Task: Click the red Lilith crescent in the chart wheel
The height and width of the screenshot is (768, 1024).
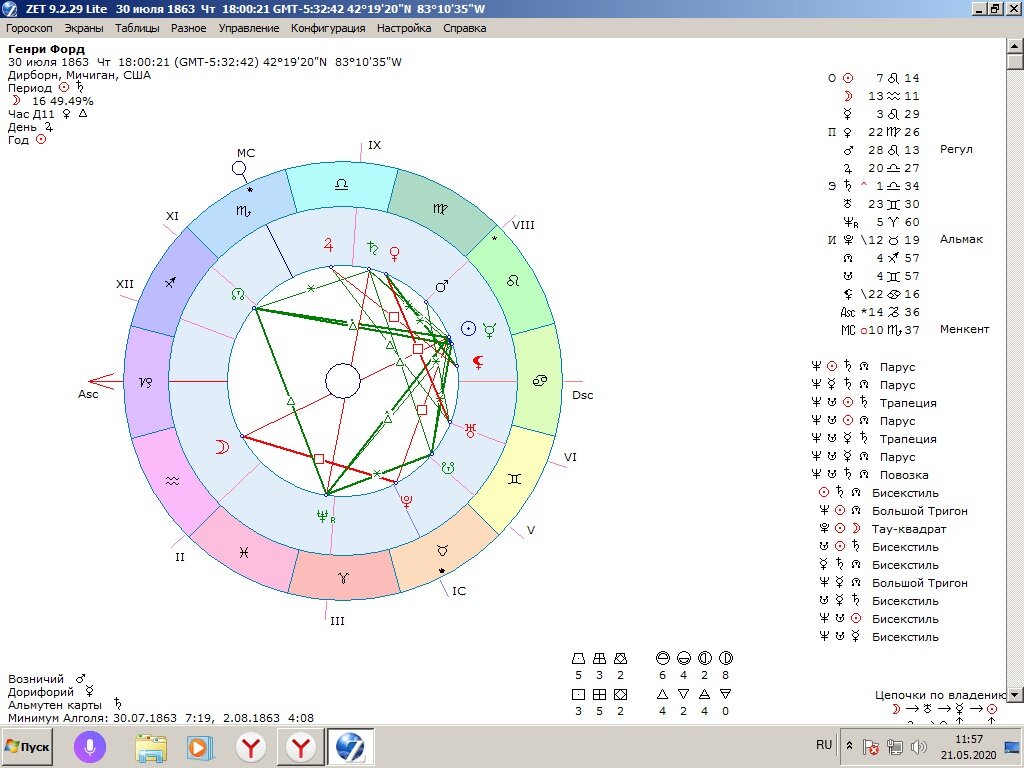Action: (x=479, y=362)
